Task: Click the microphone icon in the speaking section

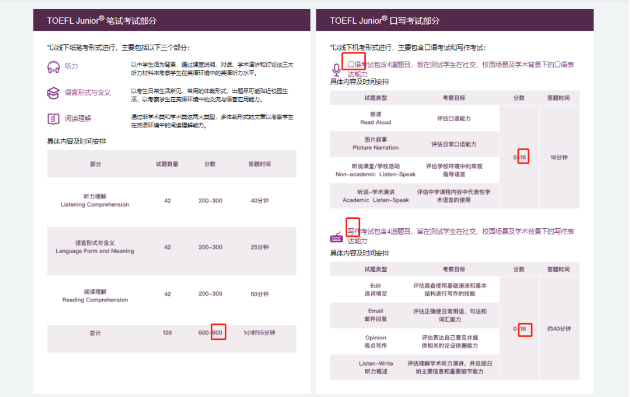Action: pos(336,70)
